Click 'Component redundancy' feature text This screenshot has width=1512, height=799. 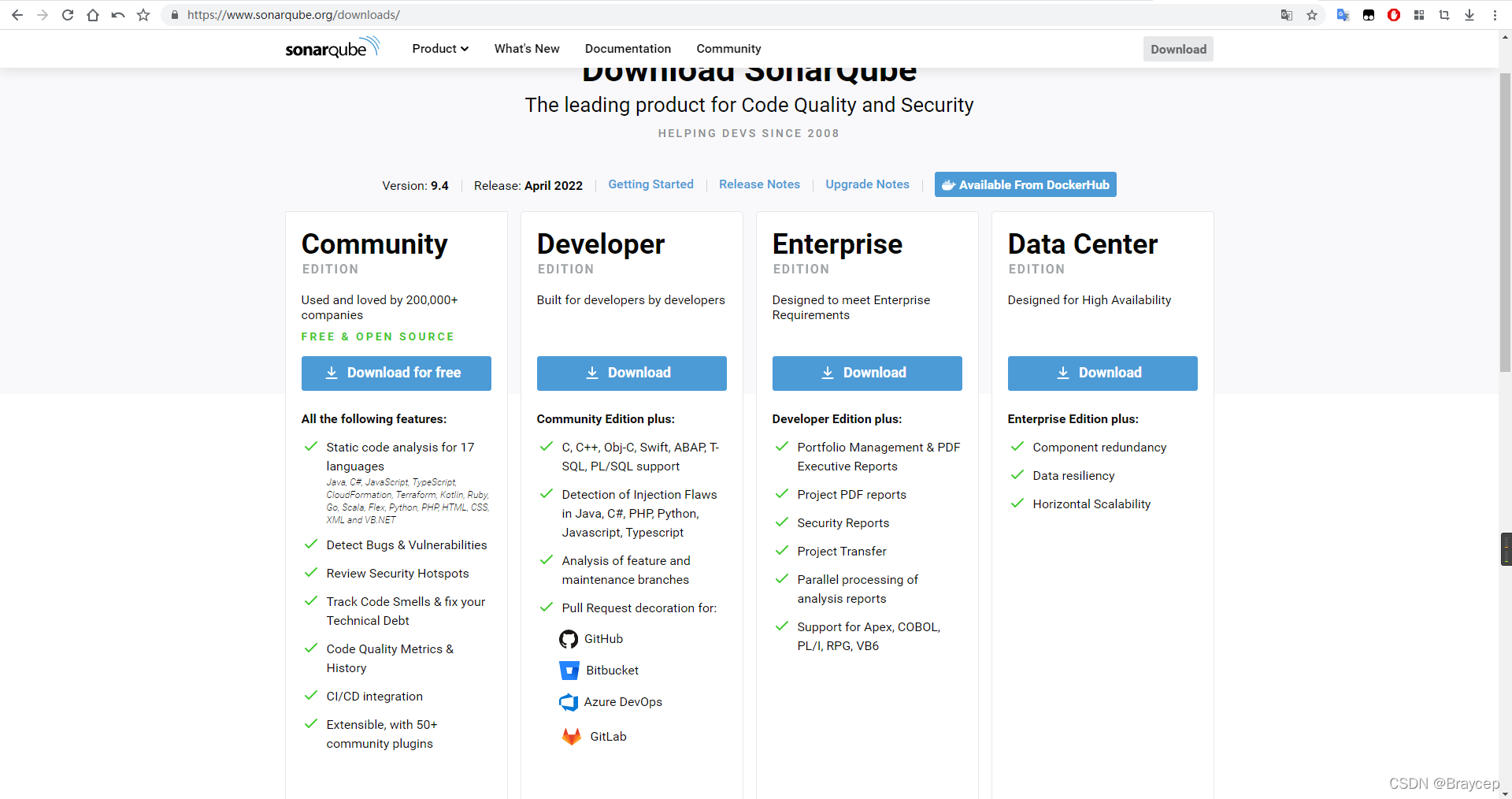click(1099, 448)
